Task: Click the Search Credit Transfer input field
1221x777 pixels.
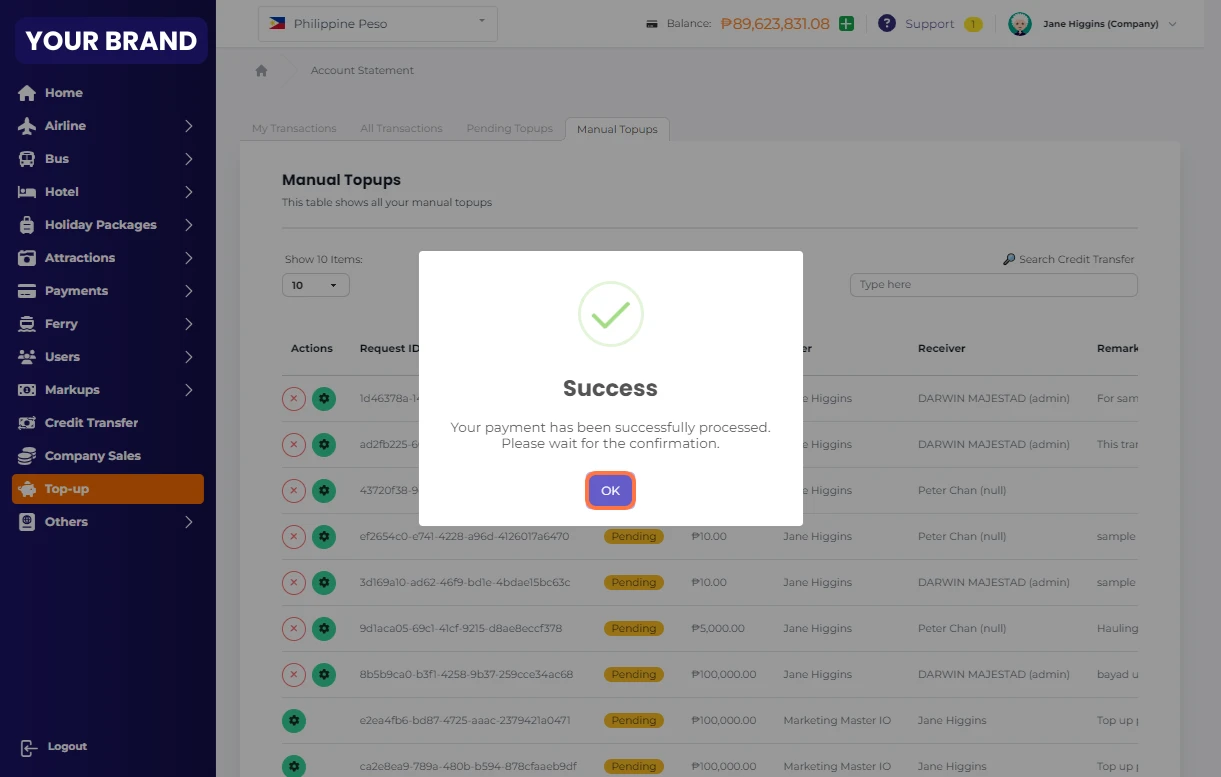Action: coord(993,285)
